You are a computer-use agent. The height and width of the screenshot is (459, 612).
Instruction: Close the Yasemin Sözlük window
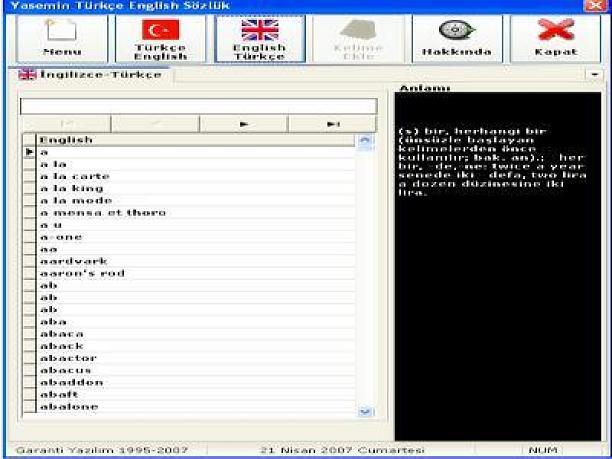tap(596, 5)
